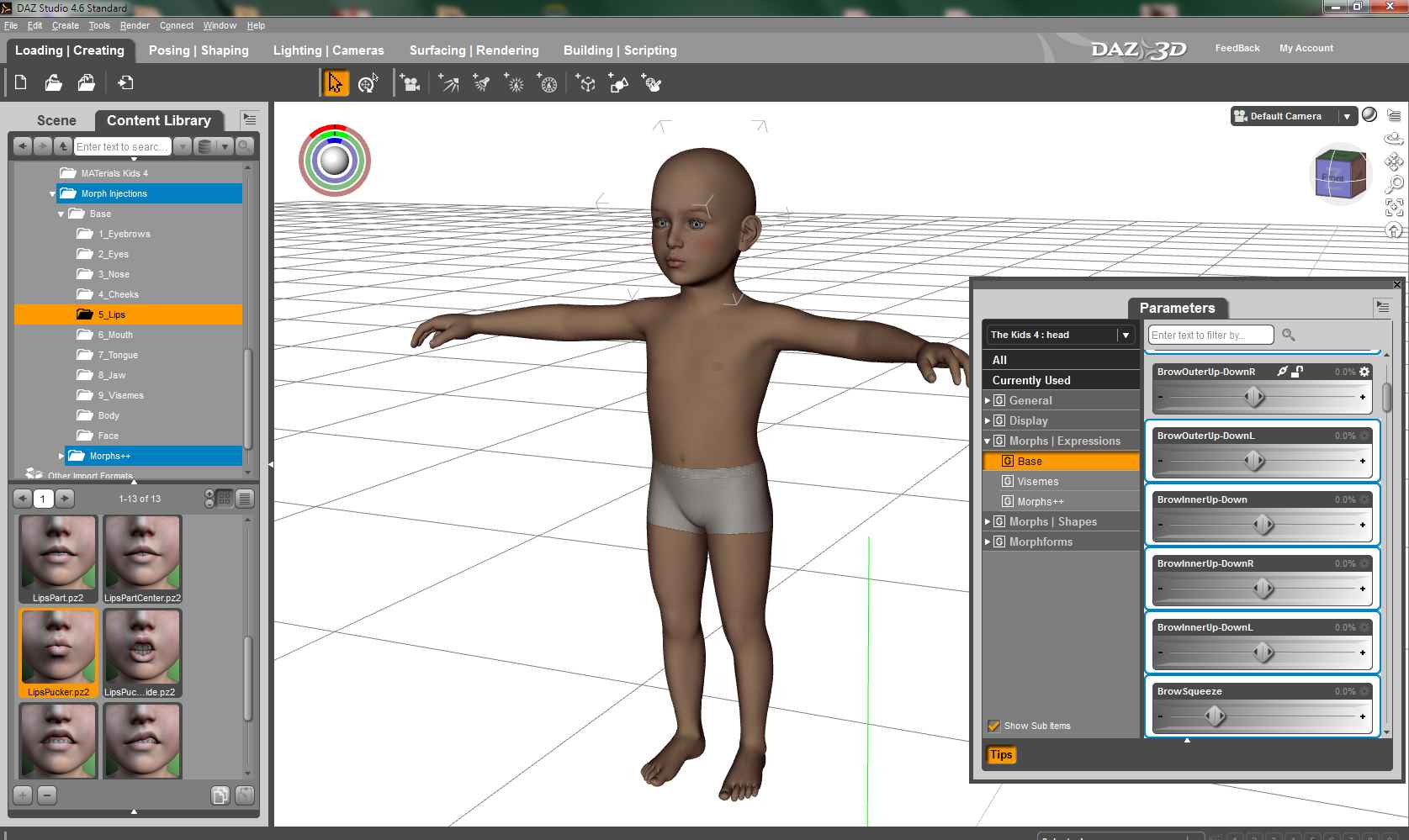The image size is (1409, 840).
Task: Open the Default Camera selection dropdown
Action: pos(1347,116)
